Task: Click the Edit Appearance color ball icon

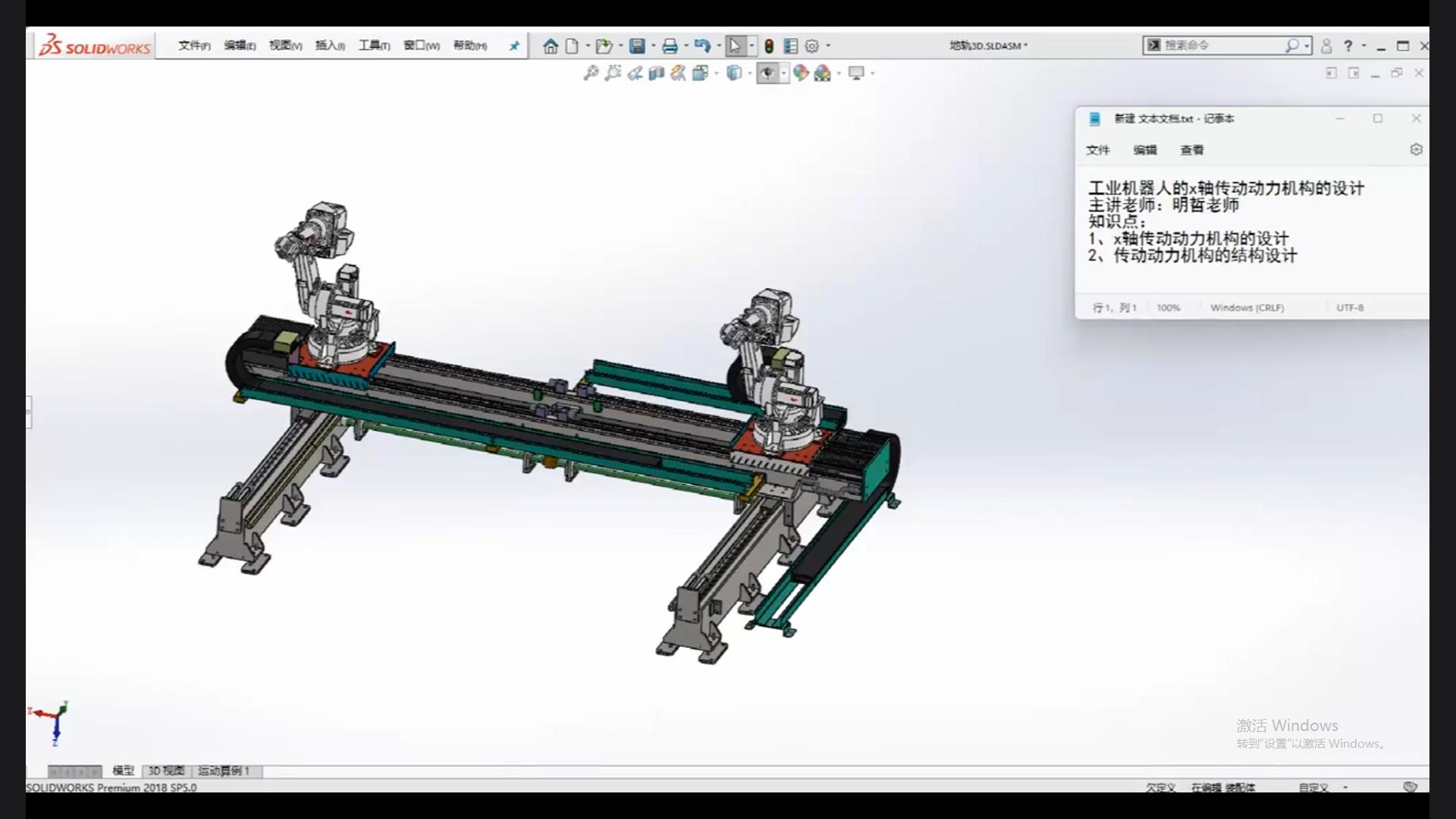Action: pos(801,73)
